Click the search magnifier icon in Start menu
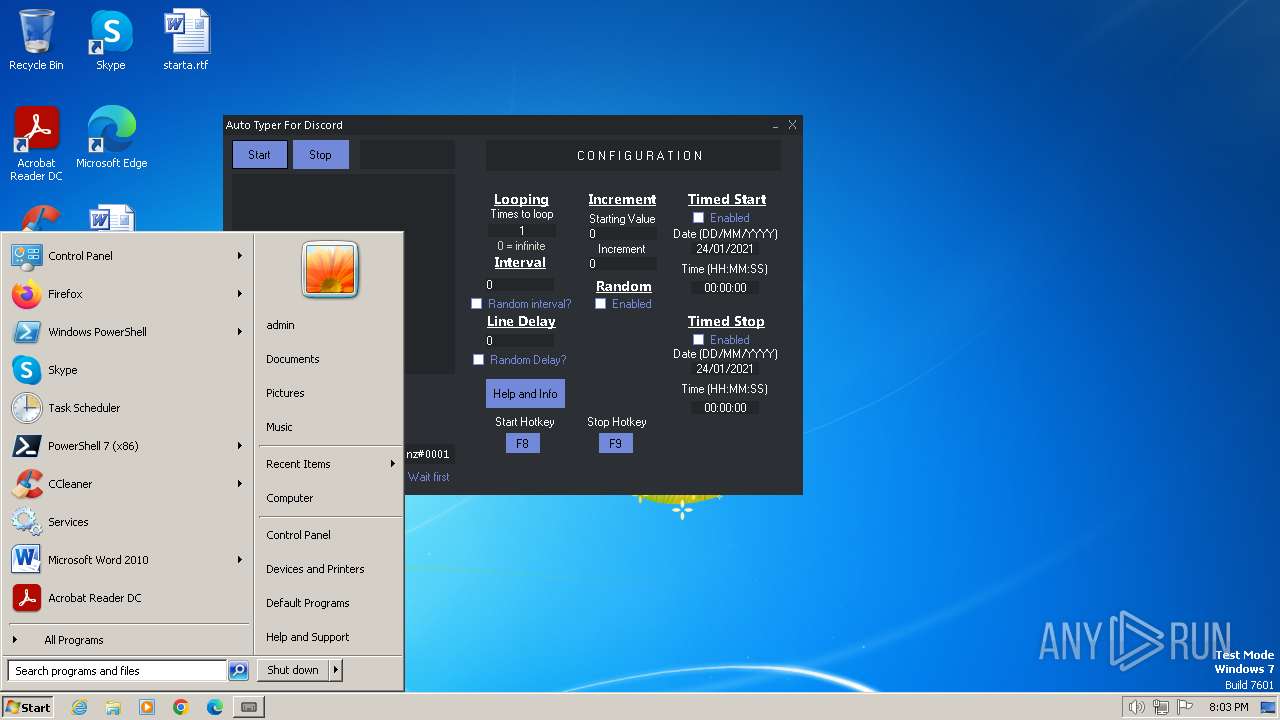Image resolution: width=1280 pixels, height=720 pixels. pyautogui.click(x=238, y=671)
